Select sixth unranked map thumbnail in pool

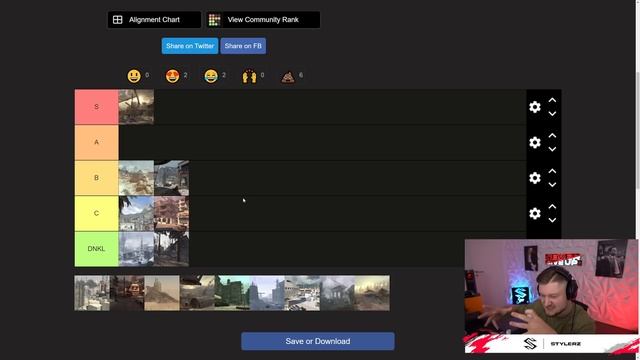[x=267, y=293]
